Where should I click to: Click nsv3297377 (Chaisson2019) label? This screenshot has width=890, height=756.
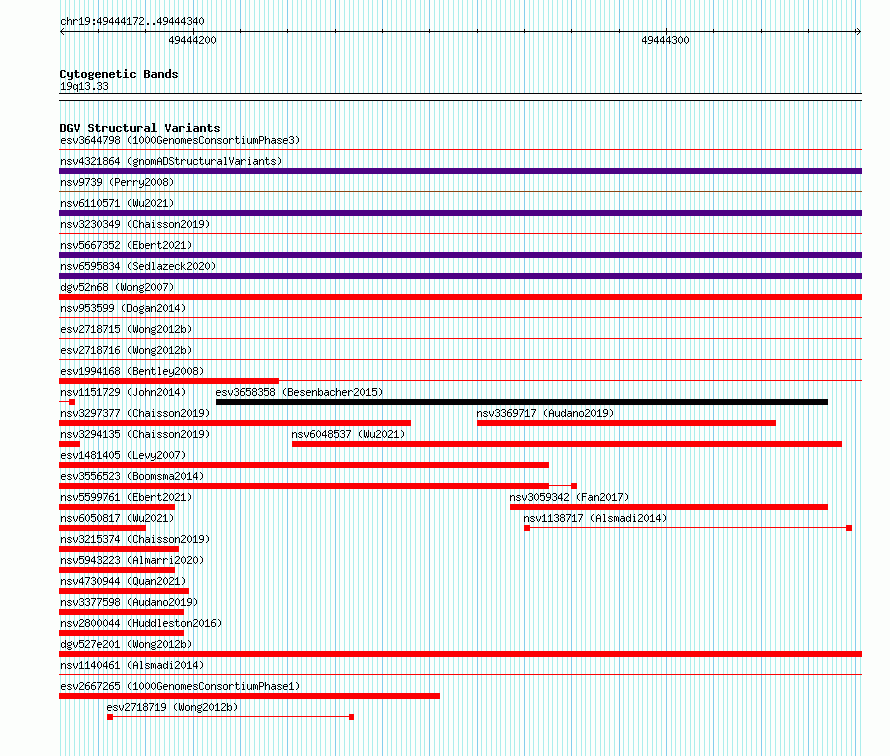[x=135, y=413]
